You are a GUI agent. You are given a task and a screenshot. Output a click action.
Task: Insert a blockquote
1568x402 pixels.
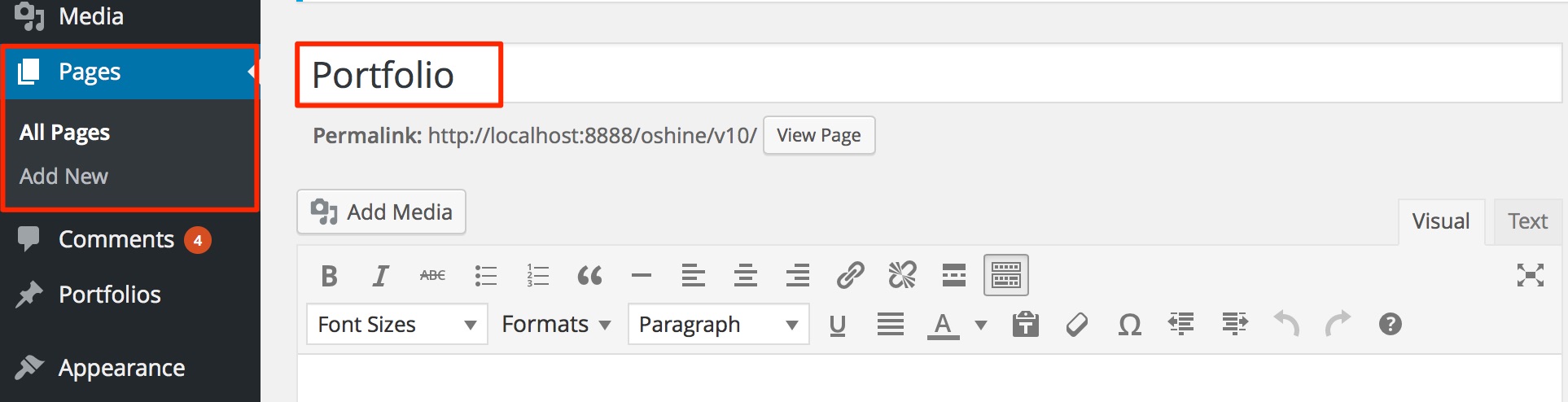point(589,277)
